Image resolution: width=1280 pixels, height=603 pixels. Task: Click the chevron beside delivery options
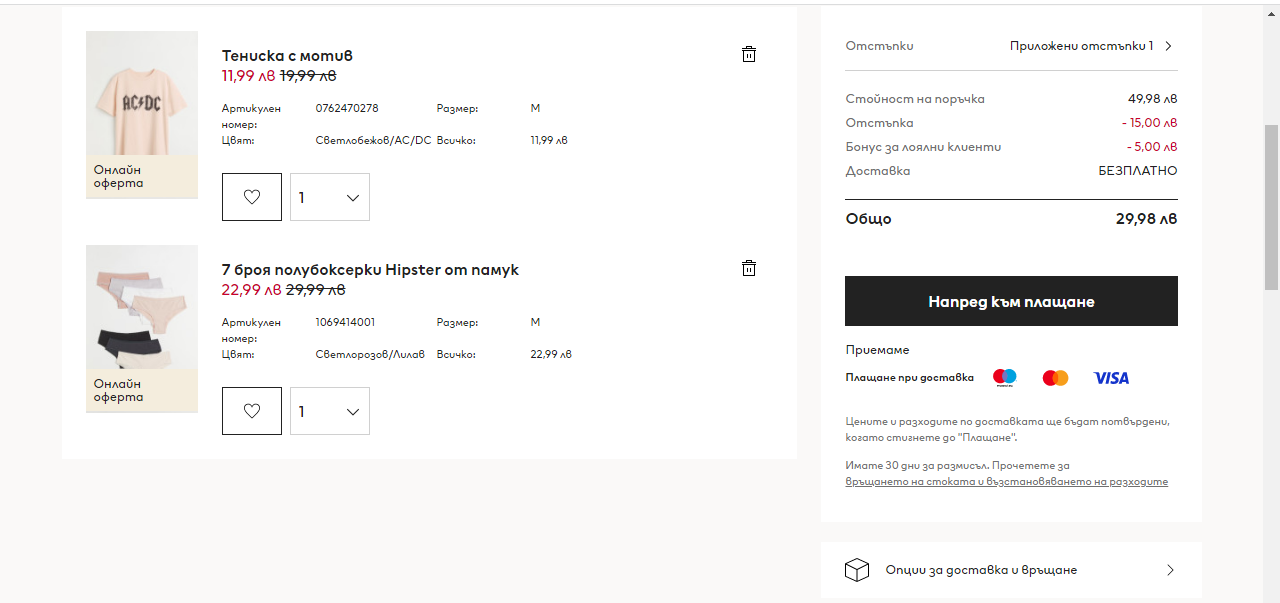[1170, 570]
